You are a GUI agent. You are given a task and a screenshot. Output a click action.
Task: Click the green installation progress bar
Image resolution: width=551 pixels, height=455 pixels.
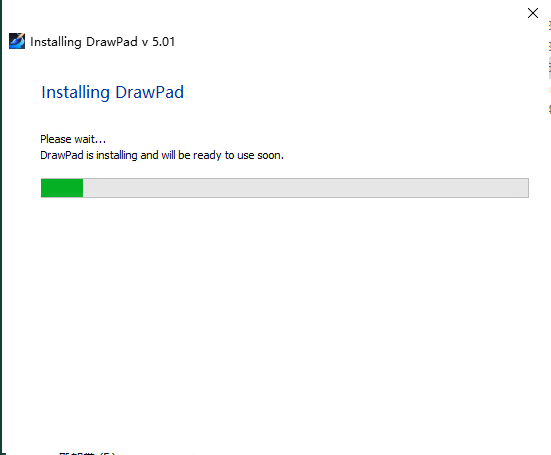tap(285, 188)
